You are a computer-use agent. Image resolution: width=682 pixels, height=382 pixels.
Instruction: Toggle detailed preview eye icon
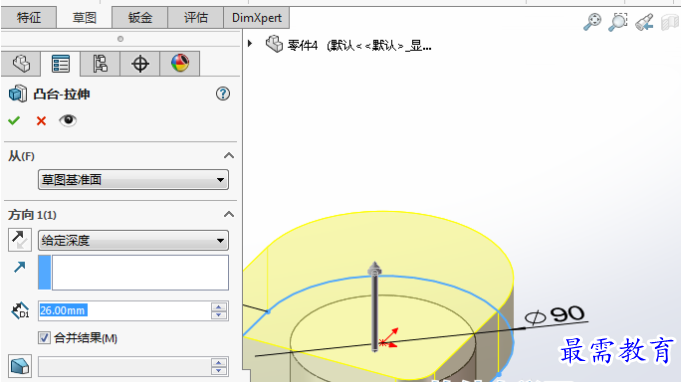68,120
